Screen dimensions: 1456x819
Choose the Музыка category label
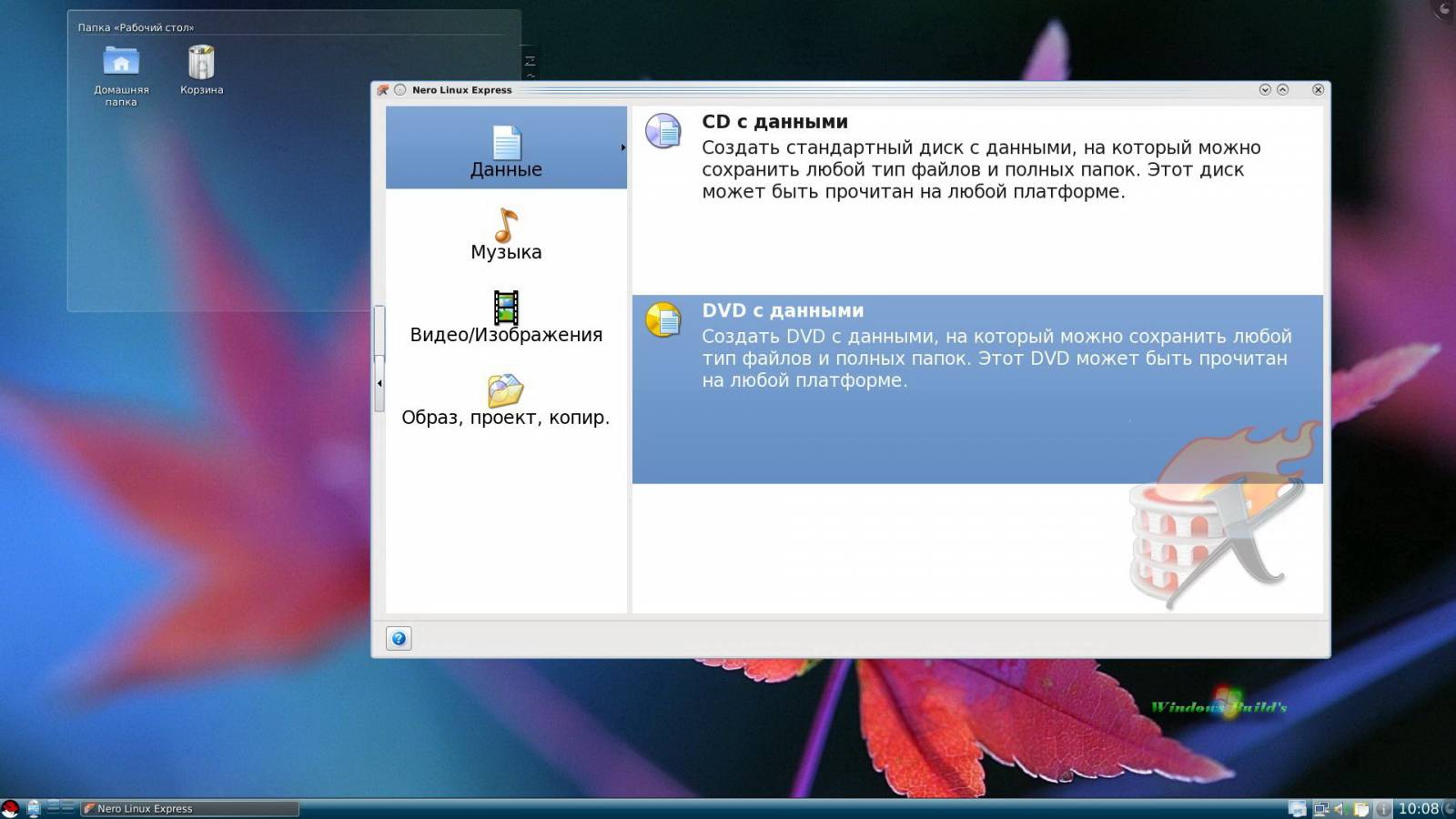coord(506,252)
